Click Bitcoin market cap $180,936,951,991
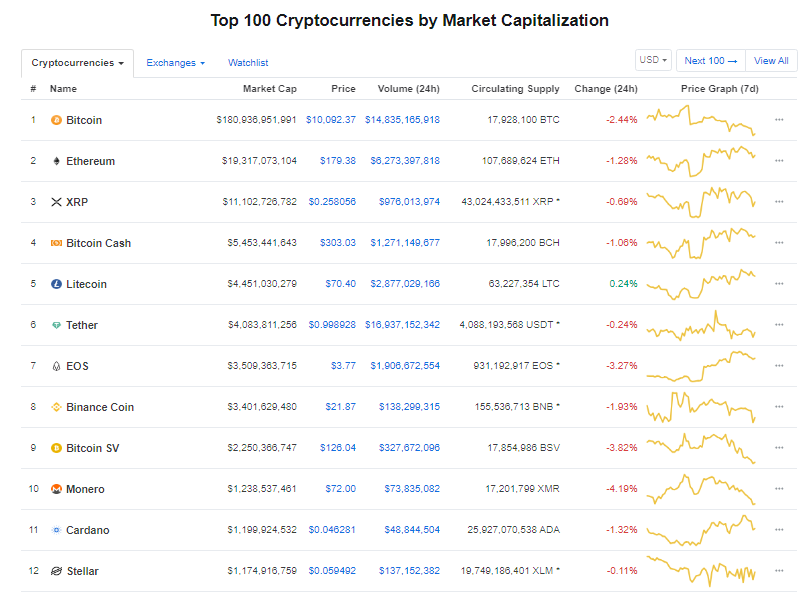The width and height of the screenshot is (812, 593). [x=256, y=120]
